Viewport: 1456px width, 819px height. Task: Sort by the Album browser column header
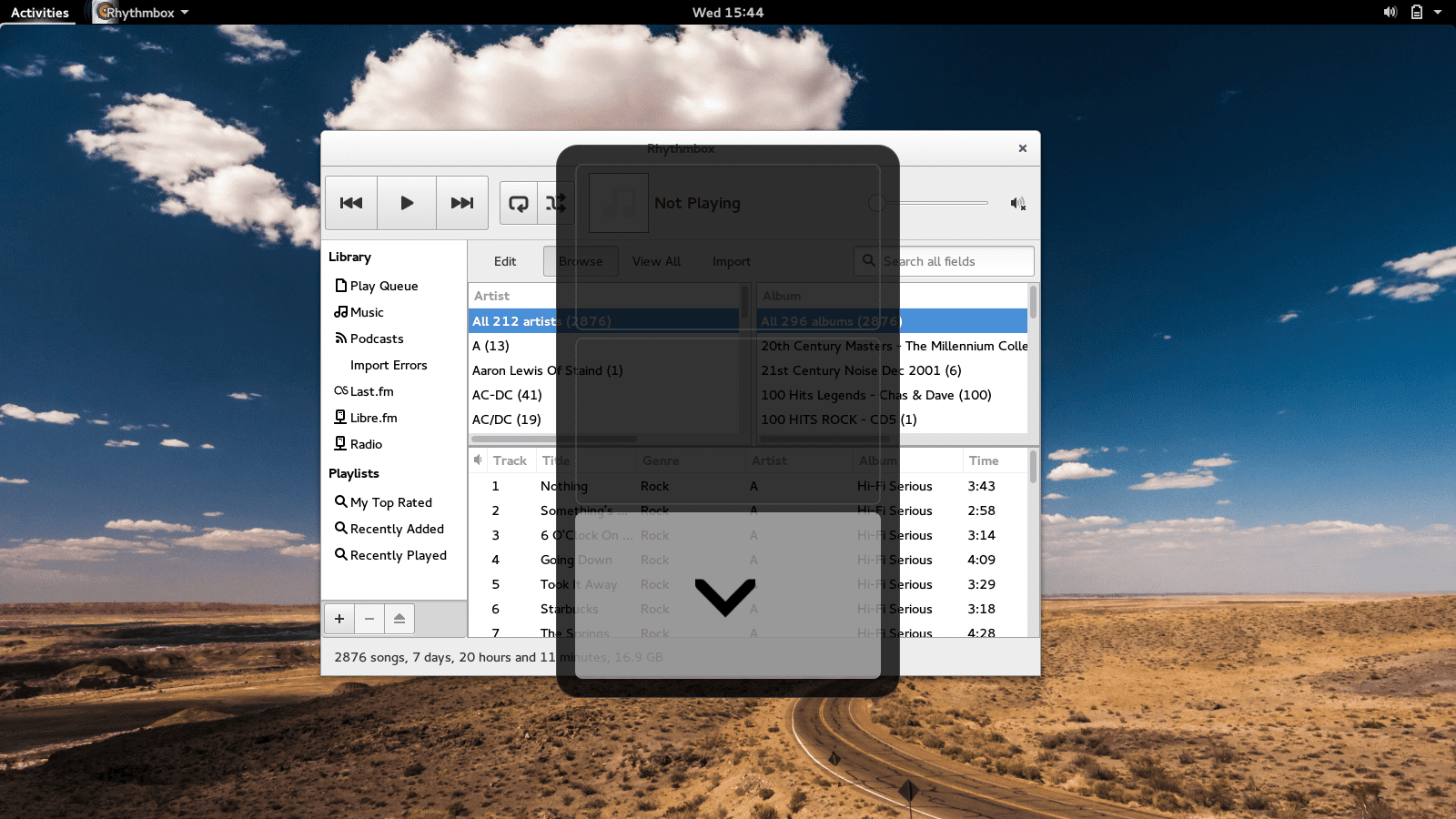(892, 296)
